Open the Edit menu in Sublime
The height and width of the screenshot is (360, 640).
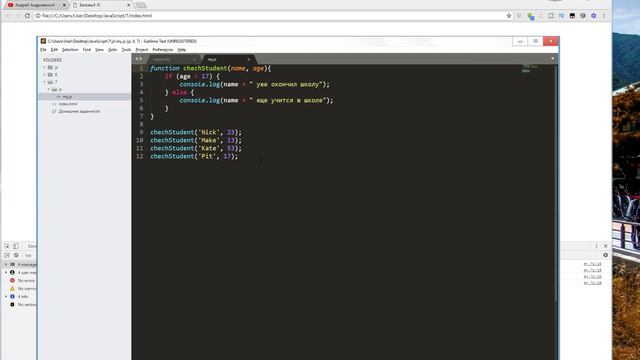coord(54,50)
